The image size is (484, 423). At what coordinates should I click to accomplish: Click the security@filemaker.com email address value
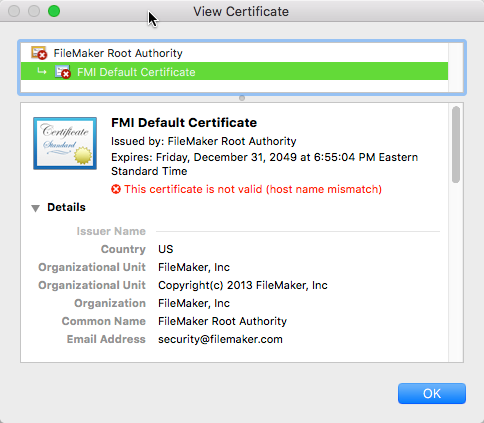tap(220, 339)
